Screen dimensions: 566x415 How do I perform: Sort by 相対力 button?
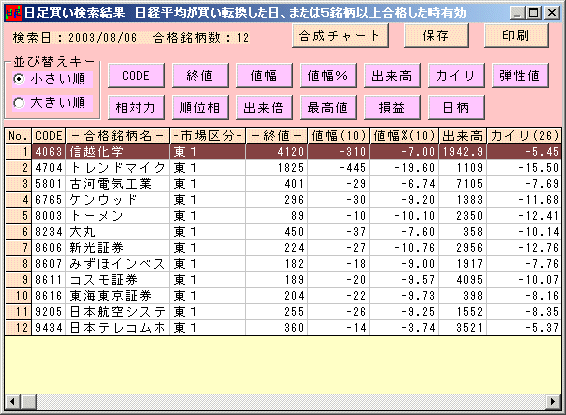(136, 108)
